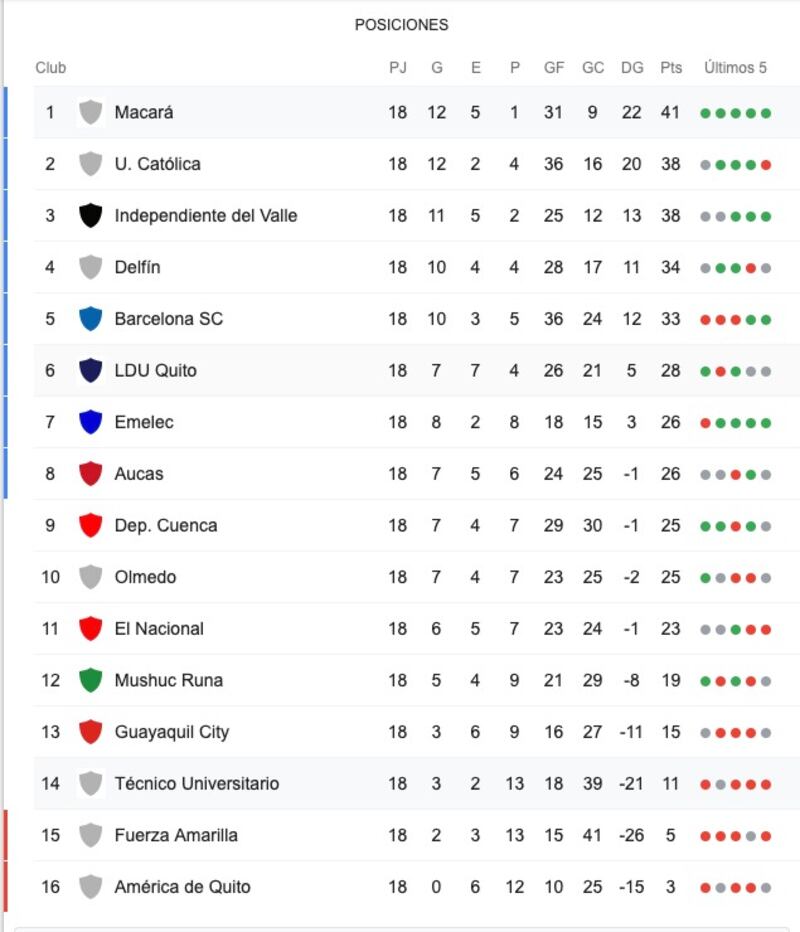Open the Técnico Universitario team entry
The image size is (800, 932).
(x=197, y=783)
